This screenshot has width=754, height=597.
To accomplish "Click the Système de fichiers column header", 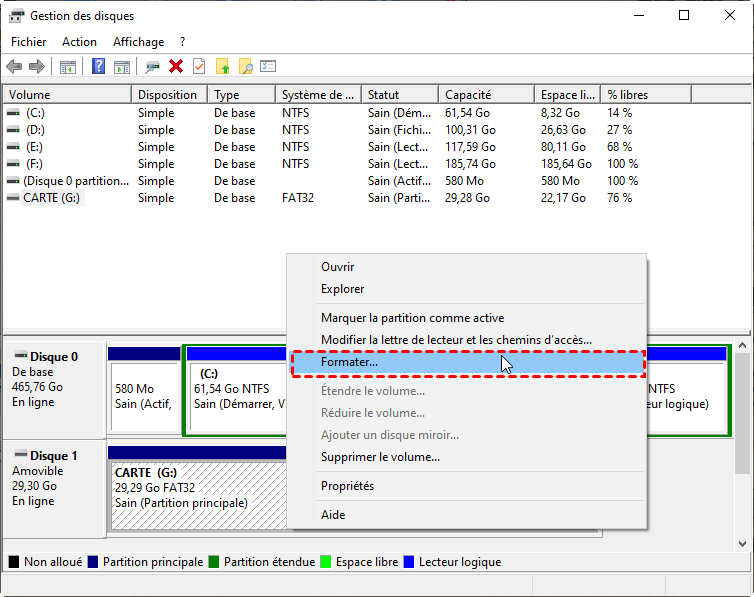I will coord(317,95).
